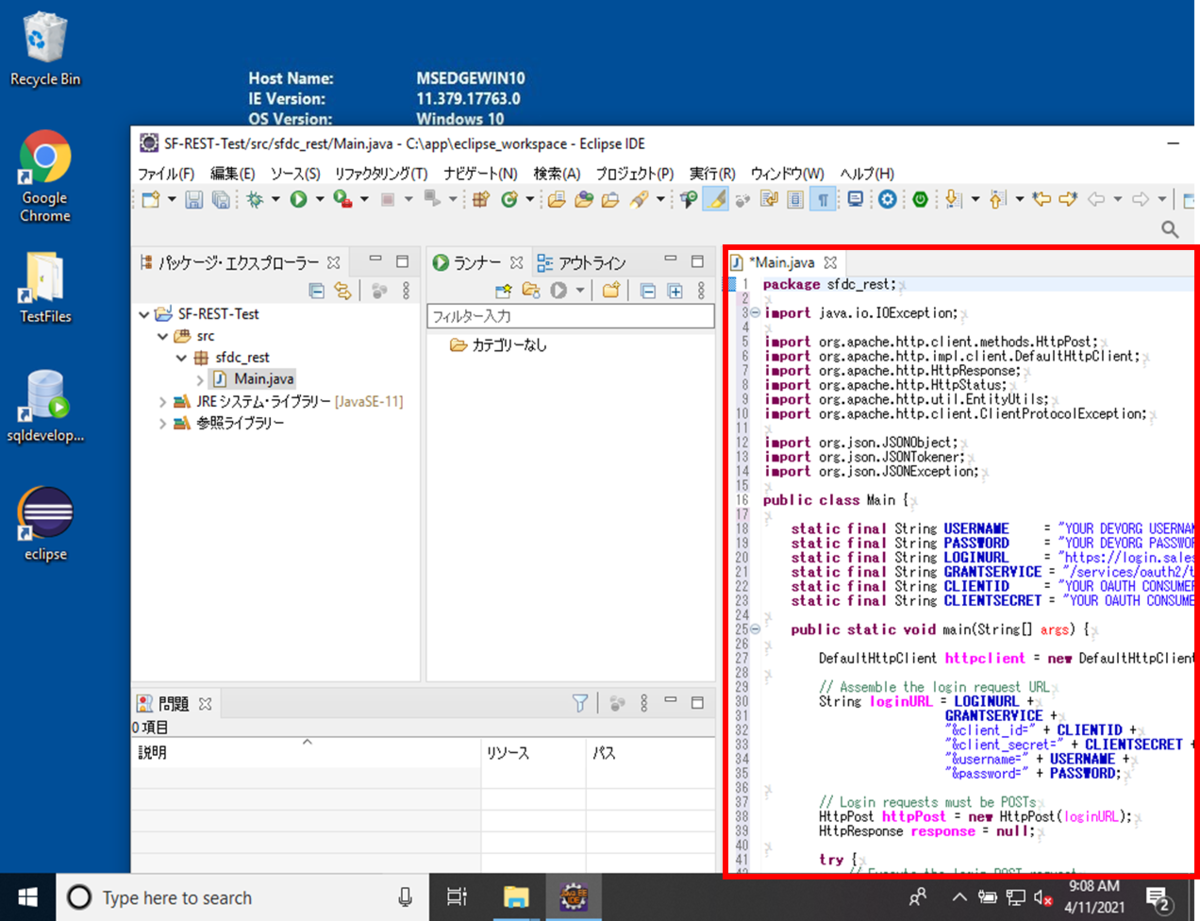Image resolution: width=1200 pixels, height=921 pixels.
Task: Click the Coverage run icon with red toolbox
Action: click(342, 200)
